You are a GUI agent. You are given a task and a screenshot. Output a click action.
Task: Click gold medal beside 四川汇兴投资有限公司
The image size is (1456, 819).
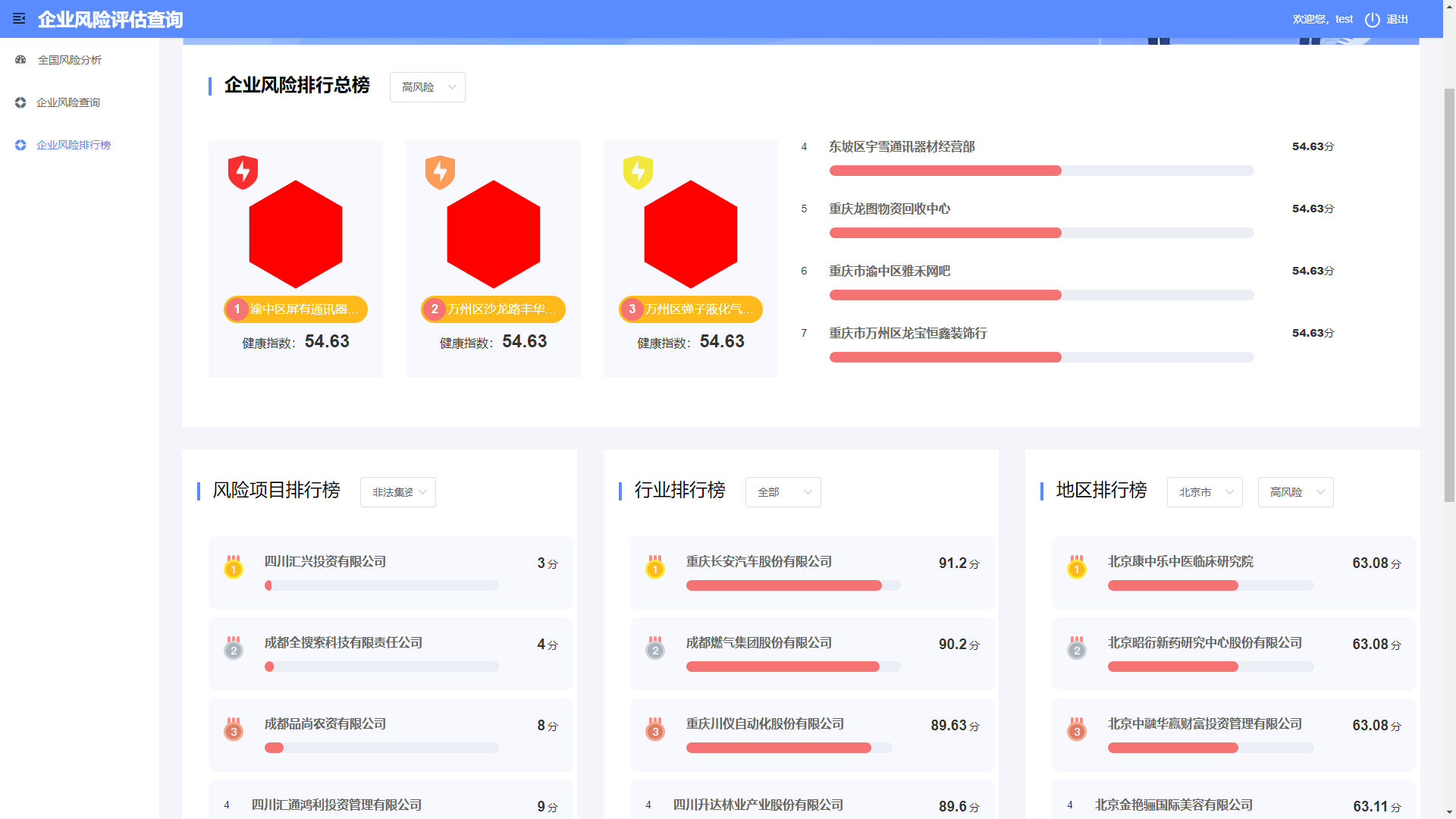click(234, 566)
